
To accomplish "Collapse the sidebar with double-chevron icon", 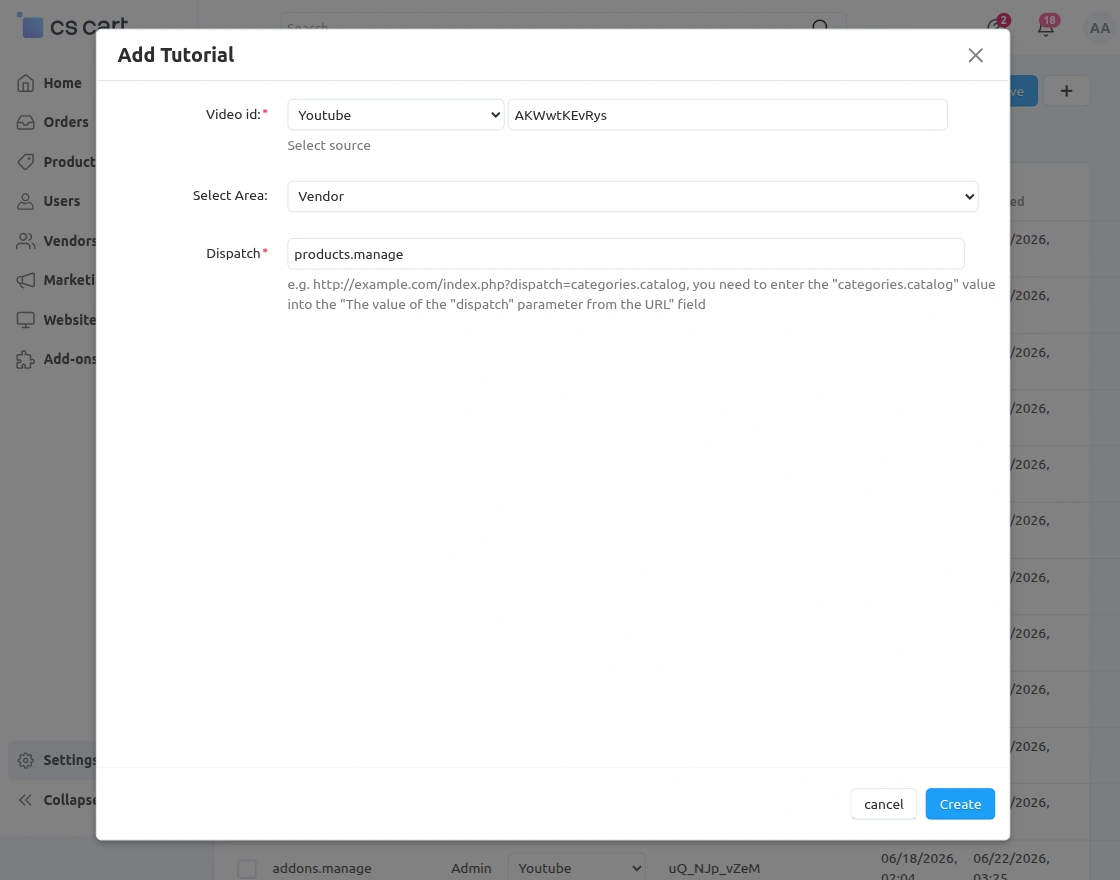I will click(x=26, y=800).
